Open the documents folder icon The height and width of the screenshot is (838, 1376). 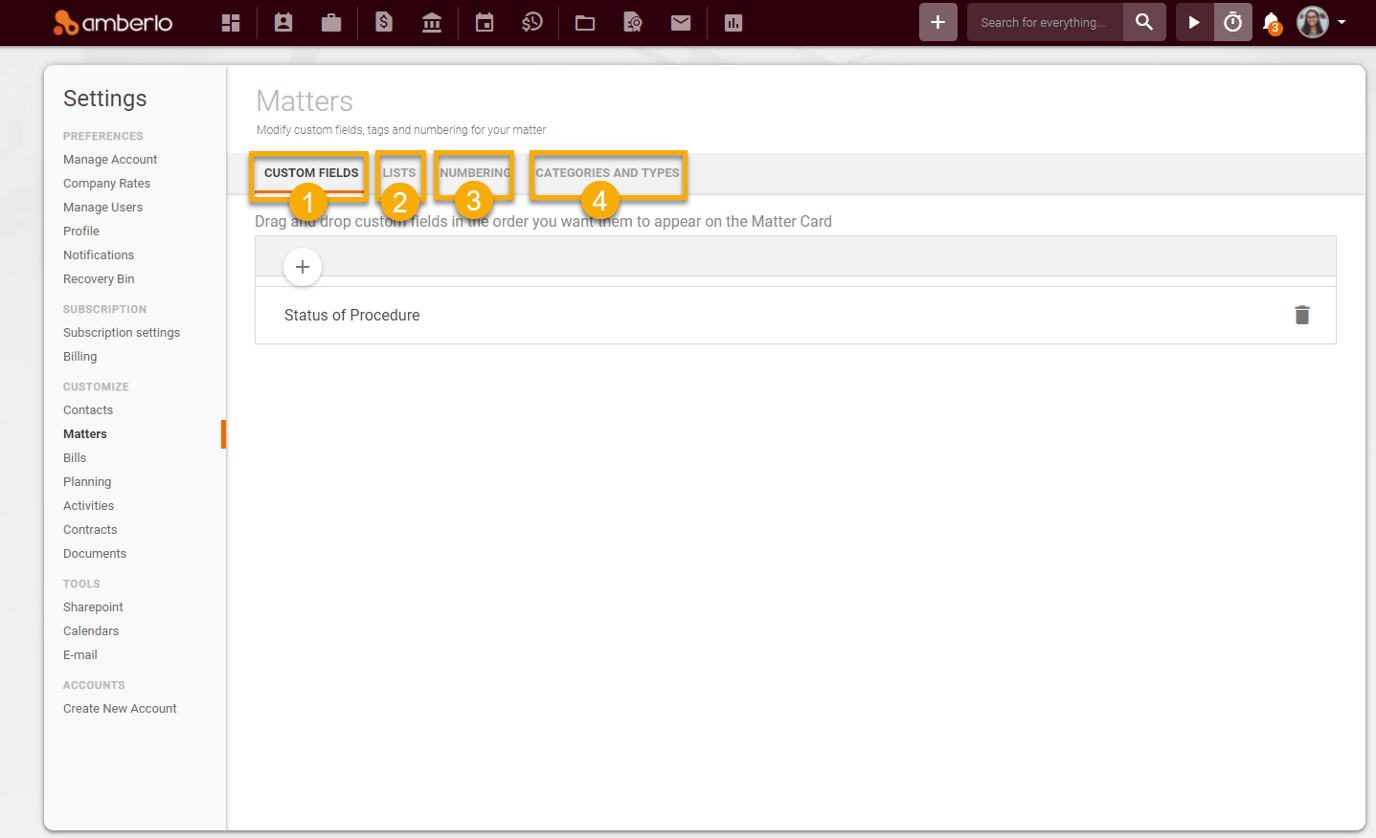(x=585, y=22)
